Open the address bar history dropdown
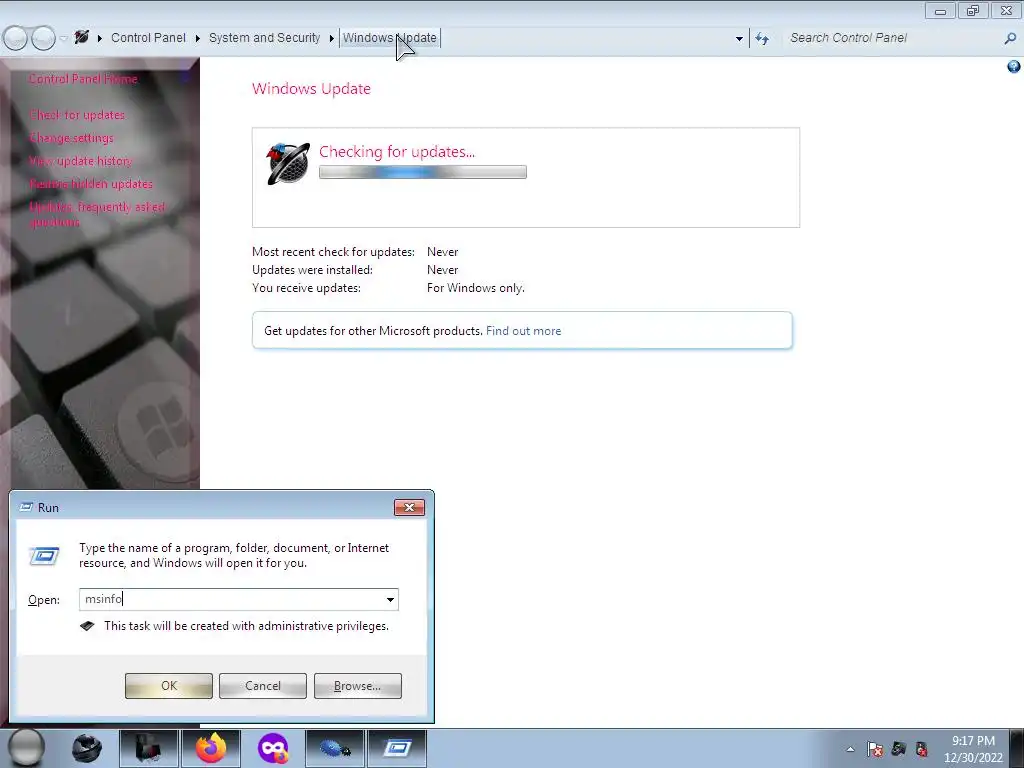This screenshot has width=1024, height=768. (x=739, y=39)
